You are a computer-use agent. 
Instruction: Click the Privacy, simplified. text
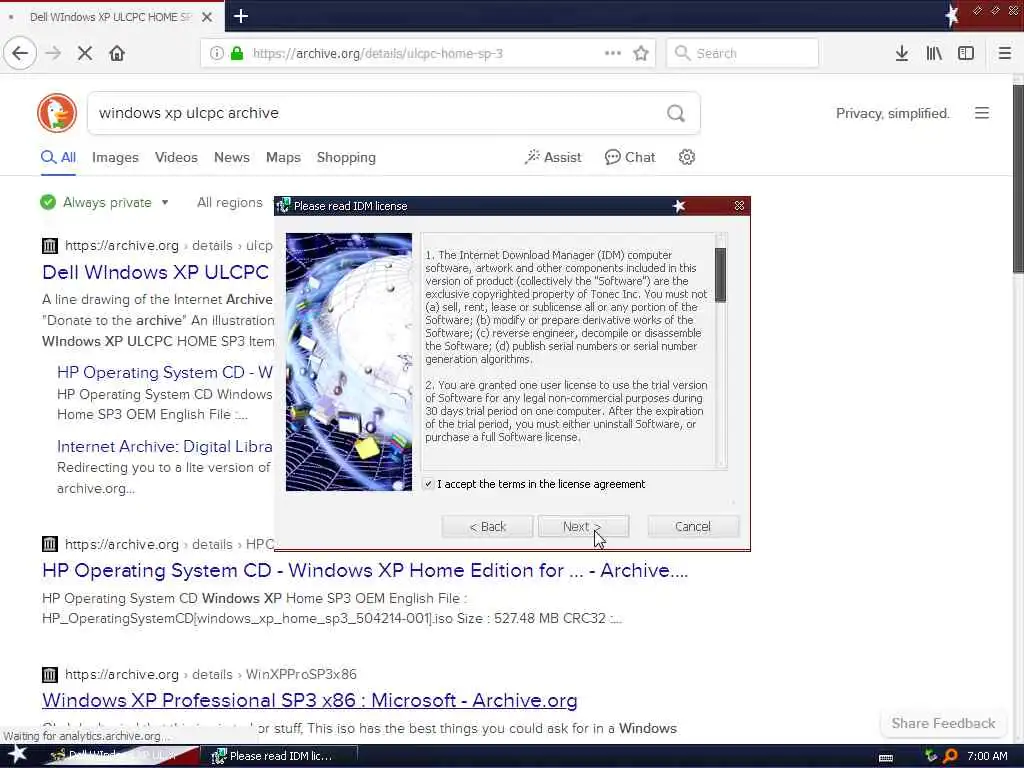tap(892, 113)
